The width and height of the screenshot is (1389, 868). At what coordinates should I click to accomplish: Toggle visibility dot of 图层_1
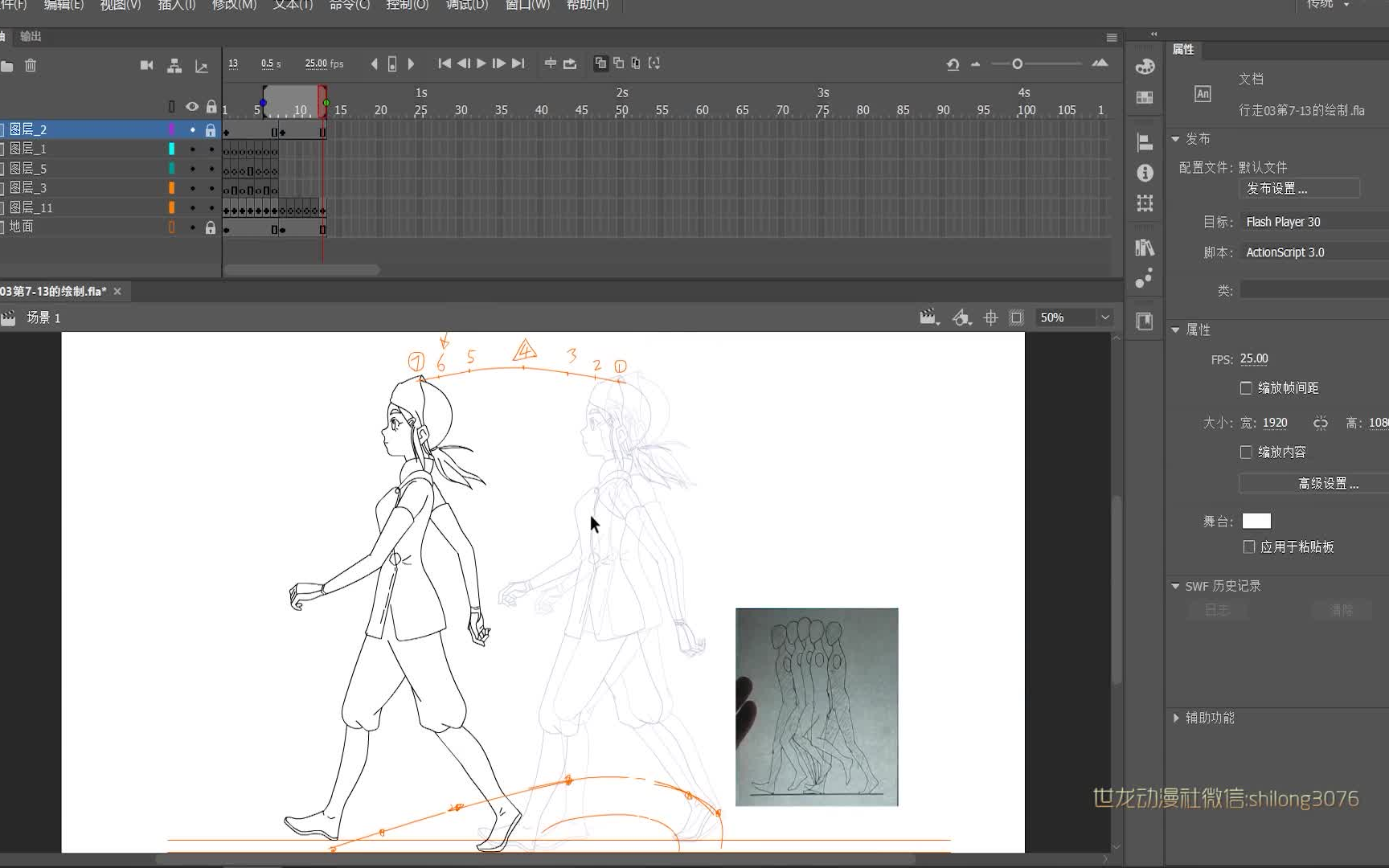coord(192,149)
